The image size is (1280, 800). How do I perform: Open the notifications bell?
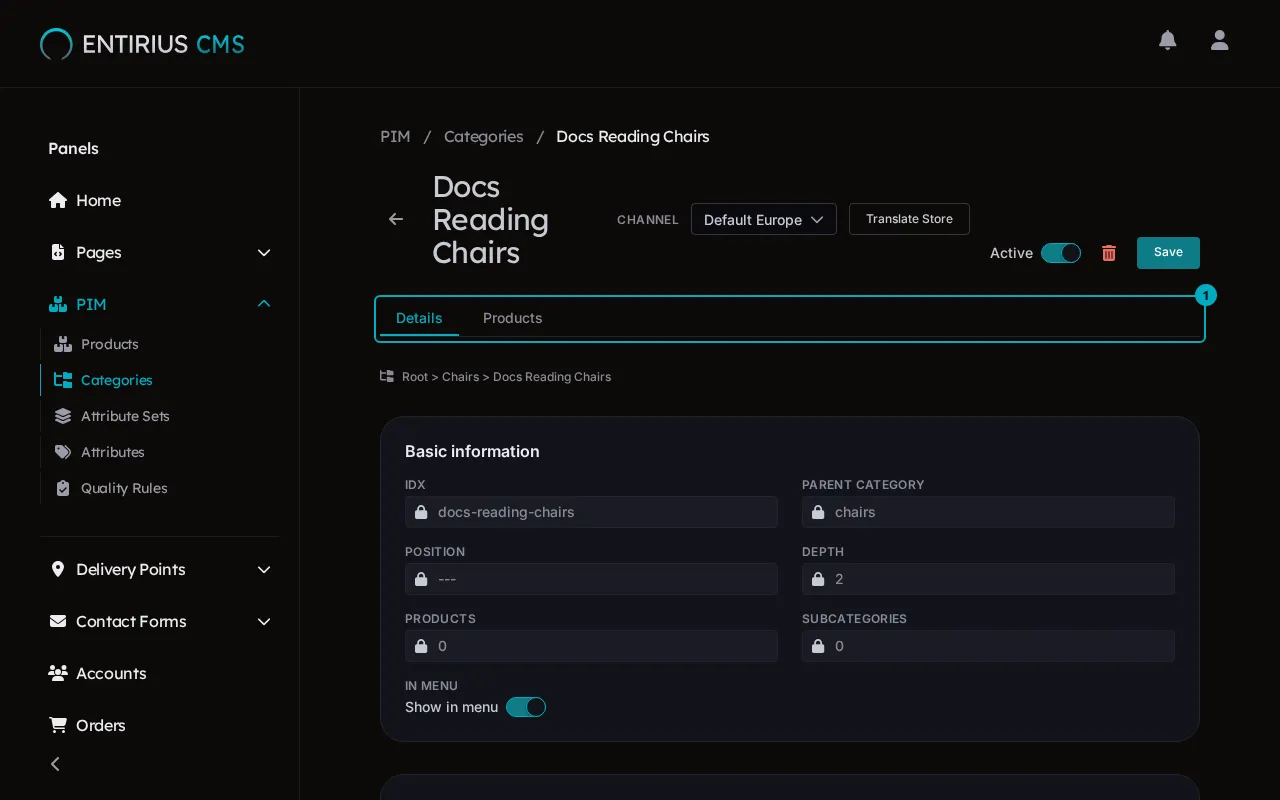click(1167, 40)
